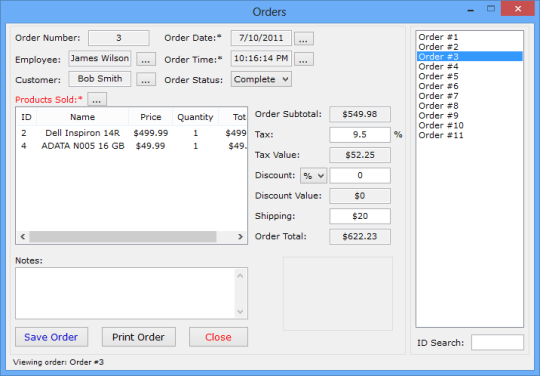Open the Order Date picker ellipsis button
Viewport: 540px width, 376px height.
pyautogui.click(x=303, y=39)
